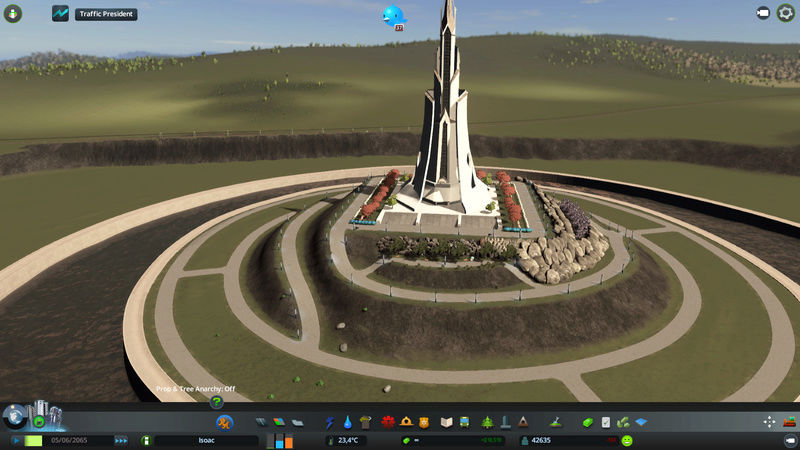Screen dimensions: 800x450
Task: Open the Landscaping shovel menu
Action: [x=556, y=422]
